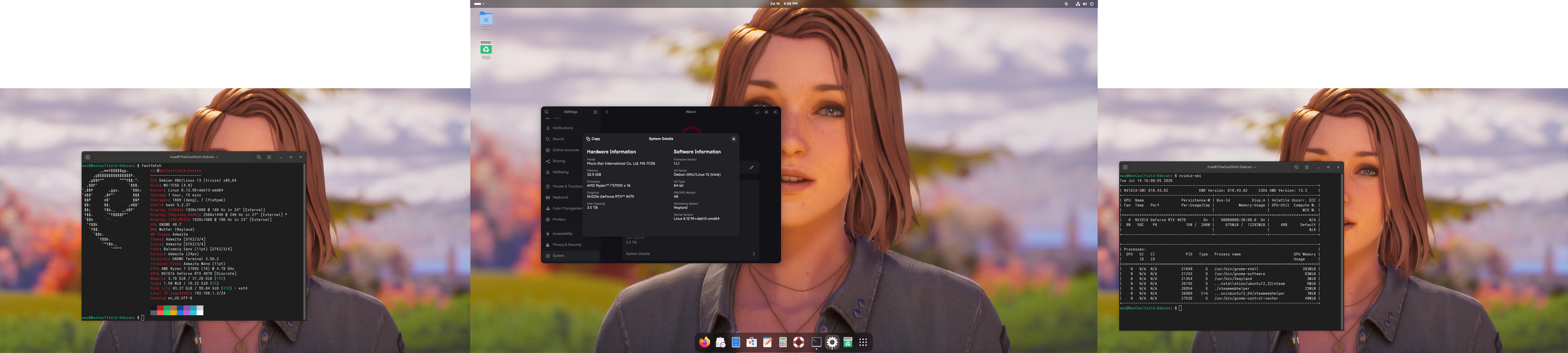
Task: Click the clock 'Jul 14 4:08 PM'
Action: pos(784,4)
